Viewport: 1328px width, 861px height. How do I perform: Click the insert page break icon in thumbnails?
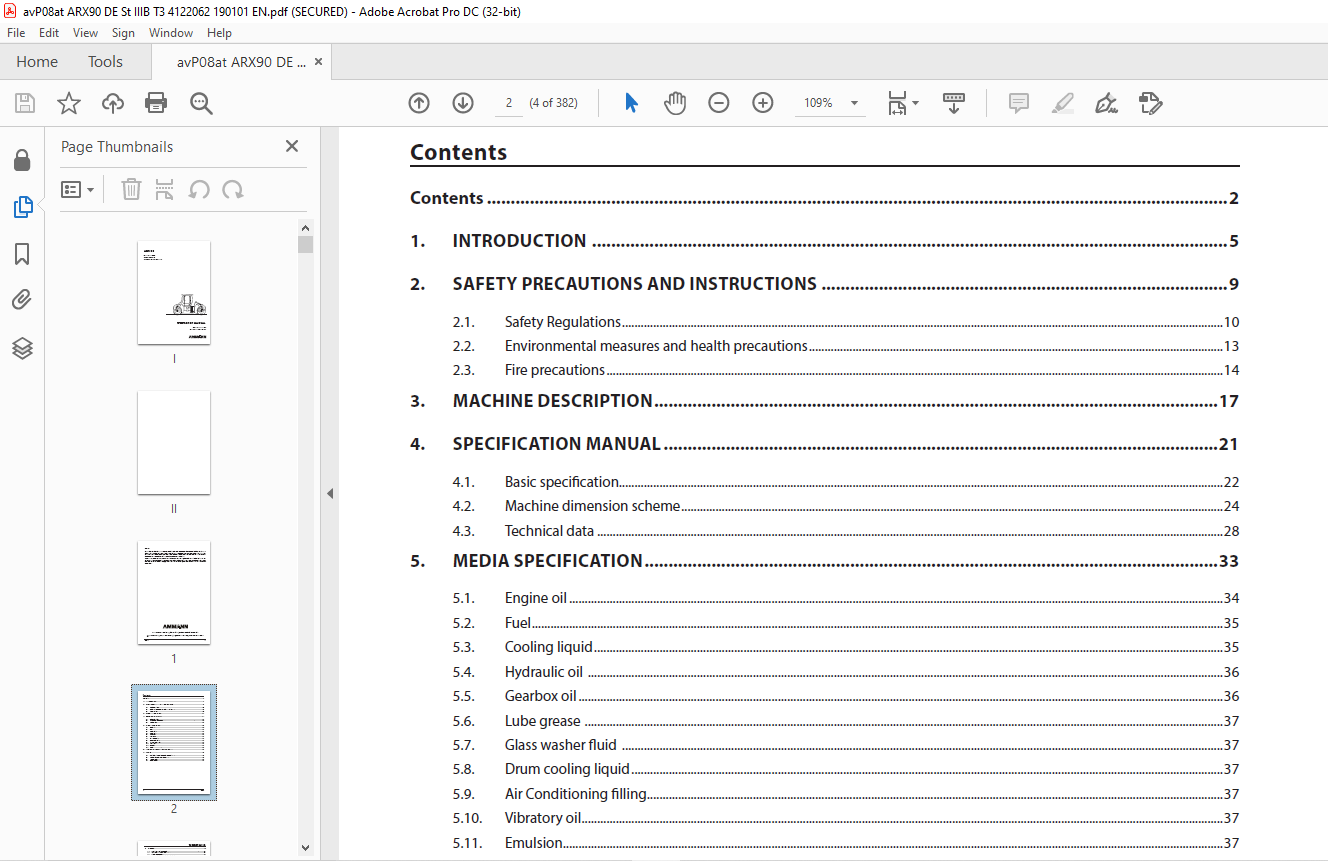click(165, 189)
